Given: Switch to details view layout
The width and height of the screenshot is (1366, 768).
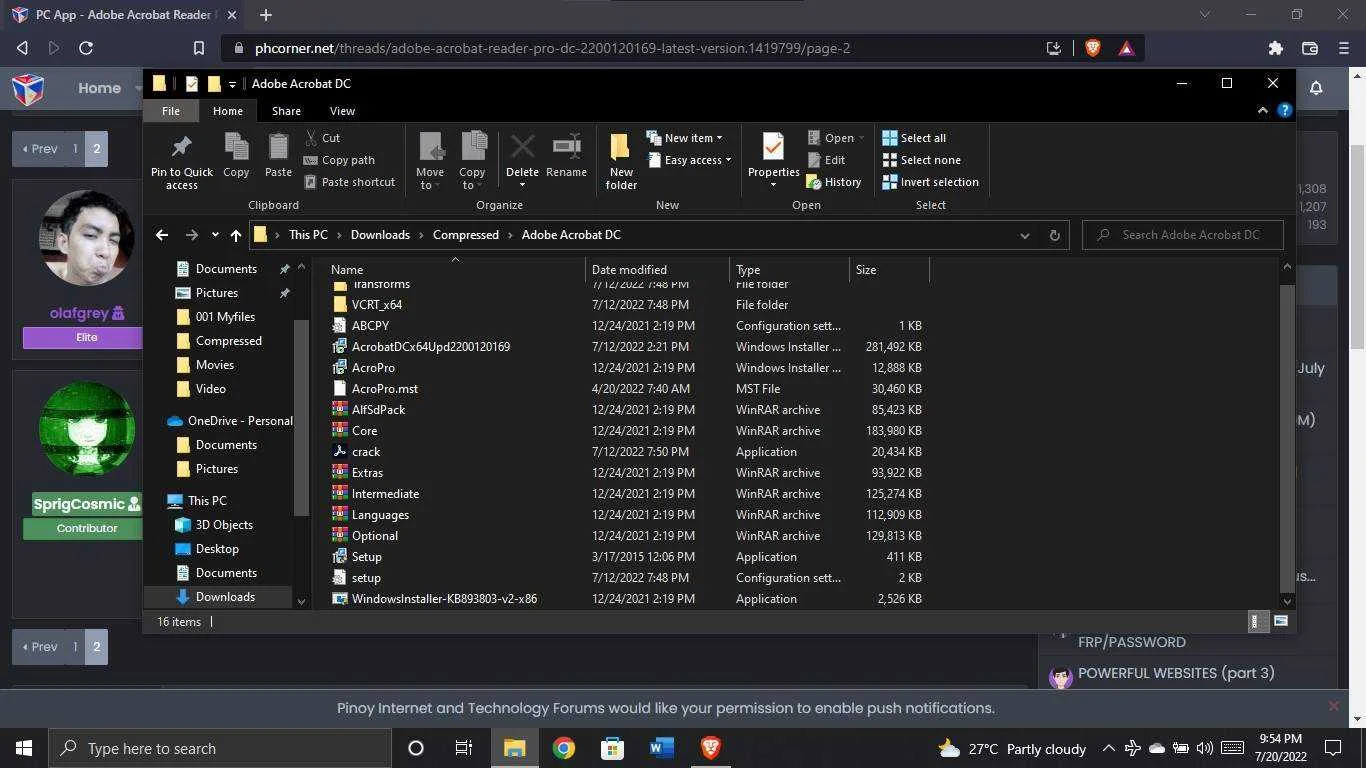Looking at the screenshot, I should (1256, 622).
